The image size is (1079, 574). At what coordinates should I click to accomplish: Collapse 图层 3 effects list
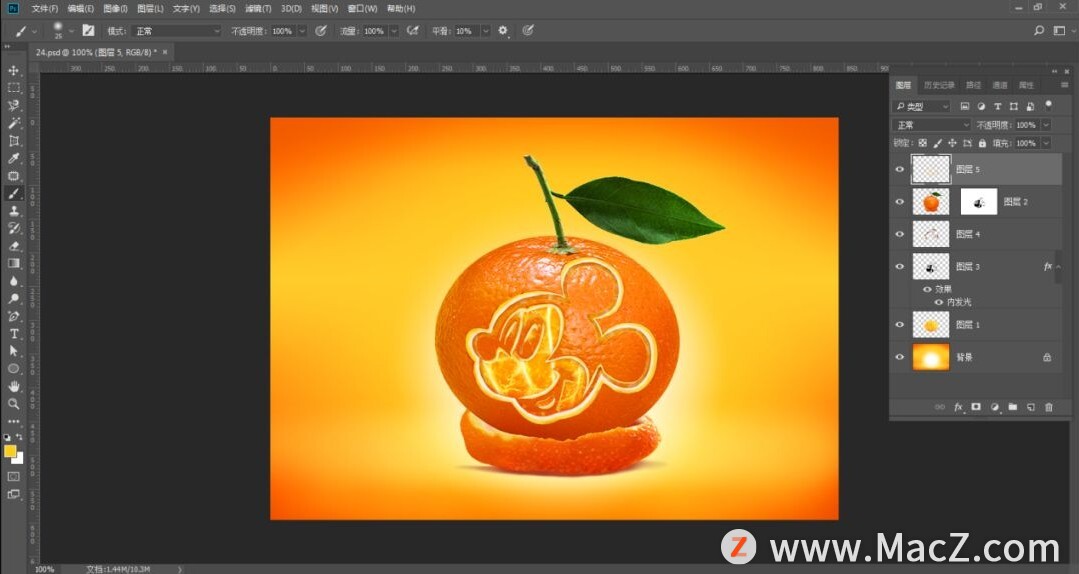(x=1058, y=266)
